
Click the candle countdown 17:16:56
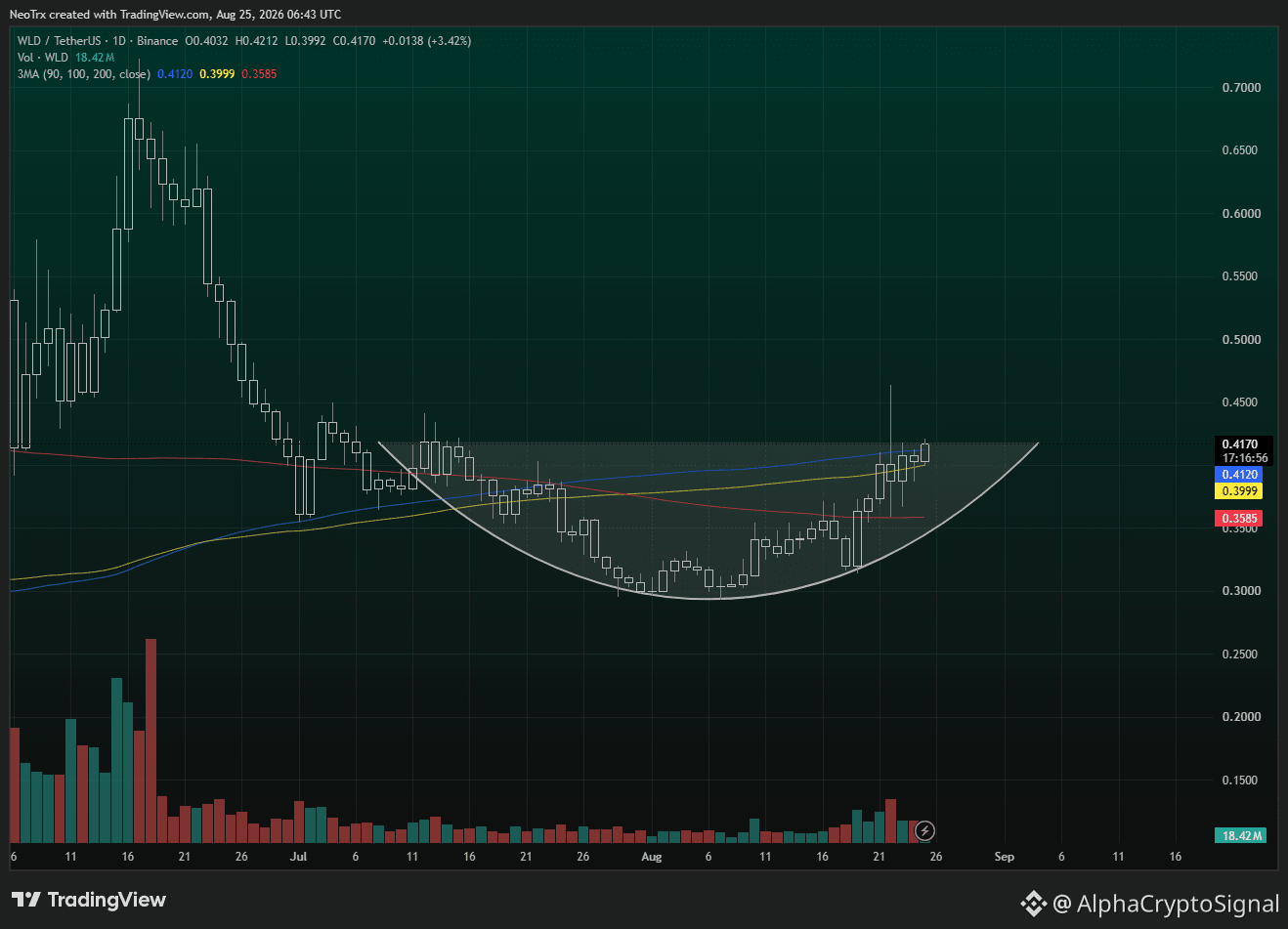[1243, 458]
